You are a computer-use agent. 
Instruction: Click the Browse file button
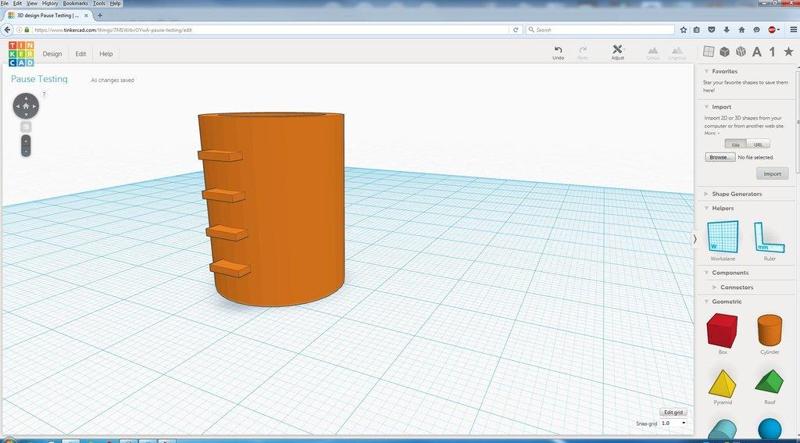point(718,157)
